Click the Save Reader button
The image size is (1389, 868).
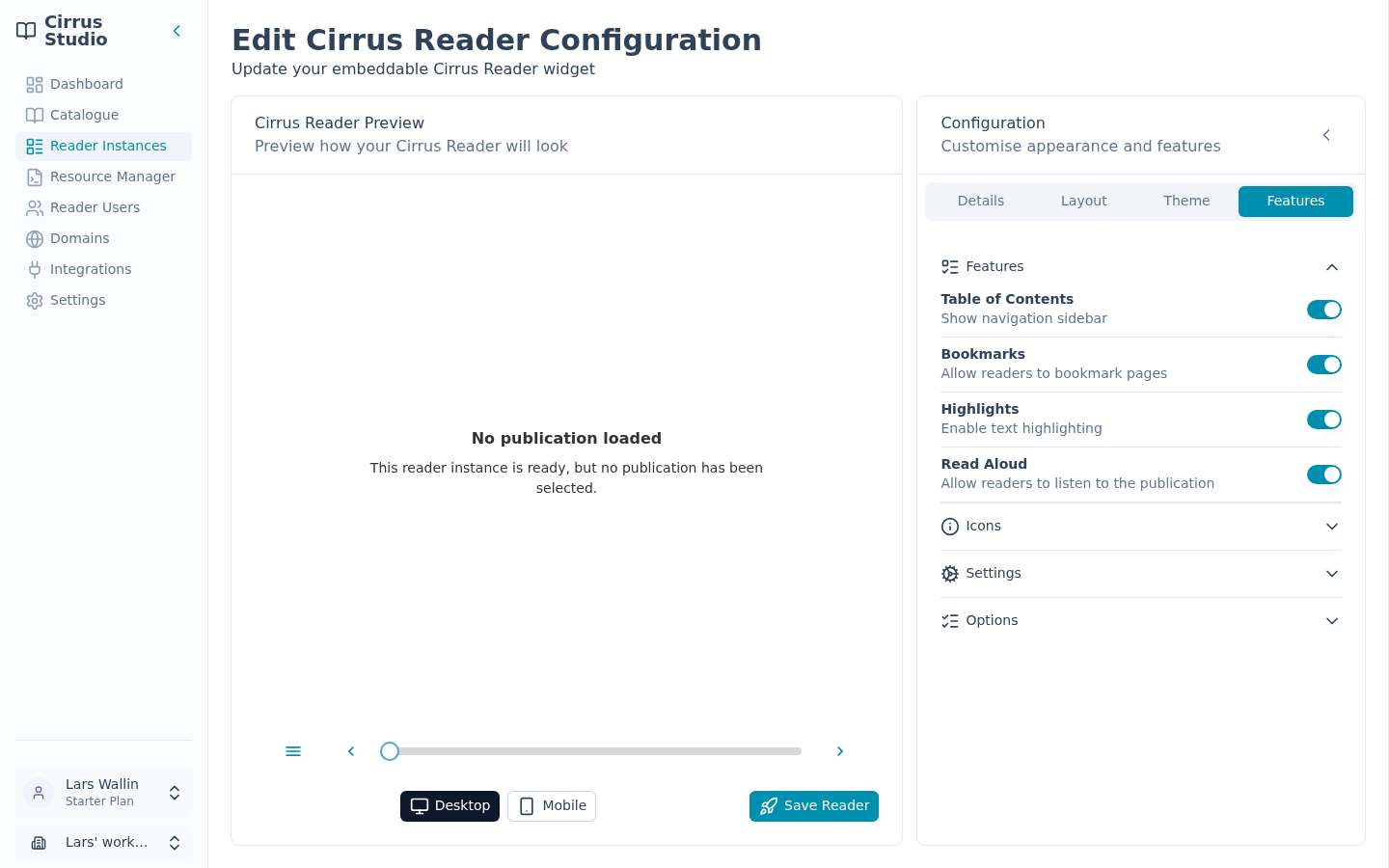(x=814, y=806)
